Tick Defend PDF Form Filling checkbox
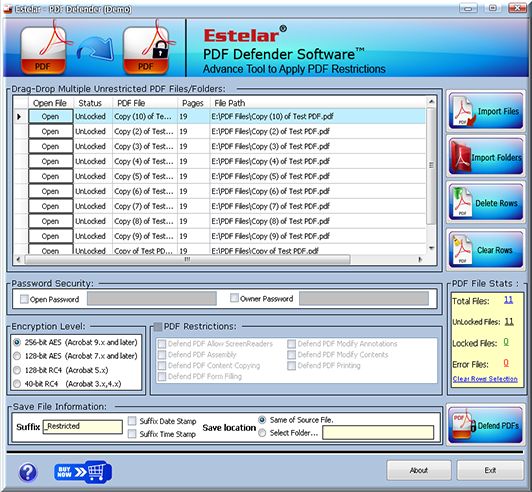The height and width of the screenshot is (492, 532). 162,377
